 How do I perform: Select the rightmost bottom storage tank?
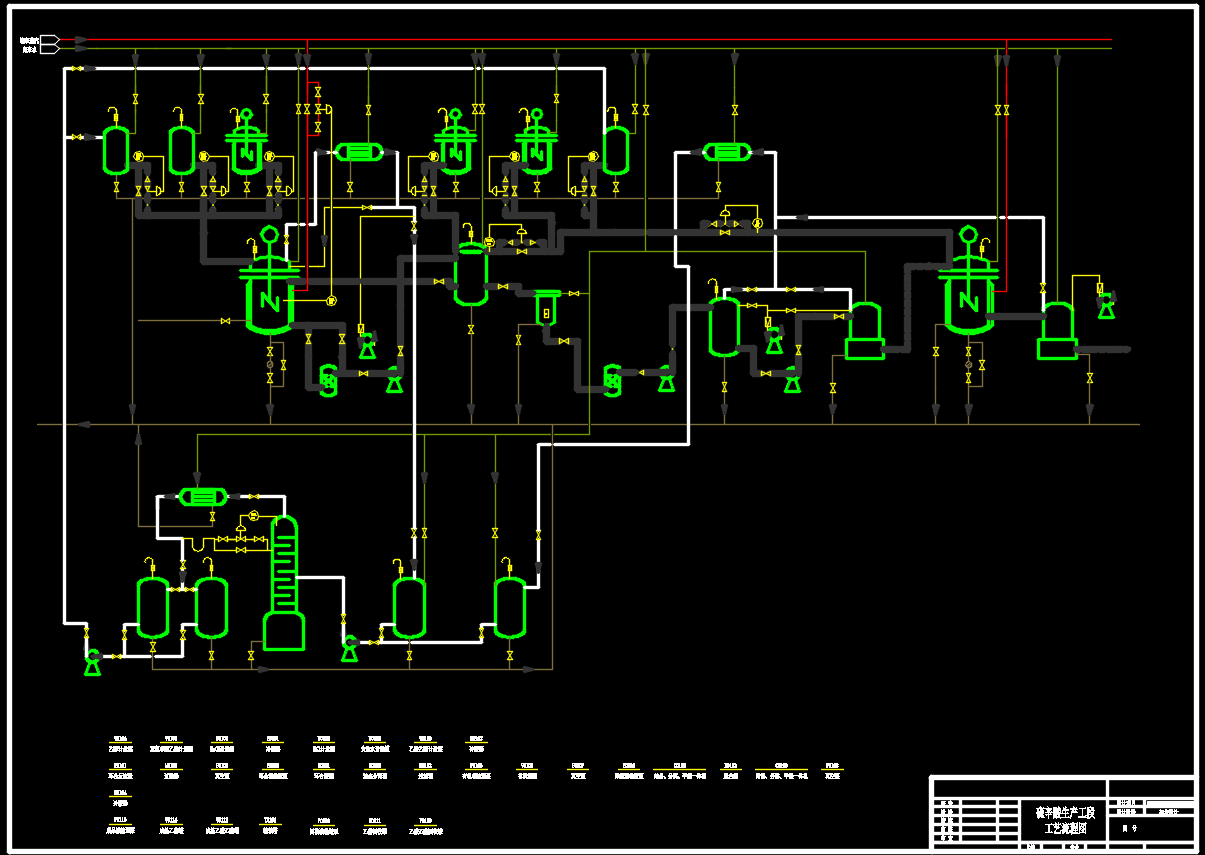pos(510,607)
